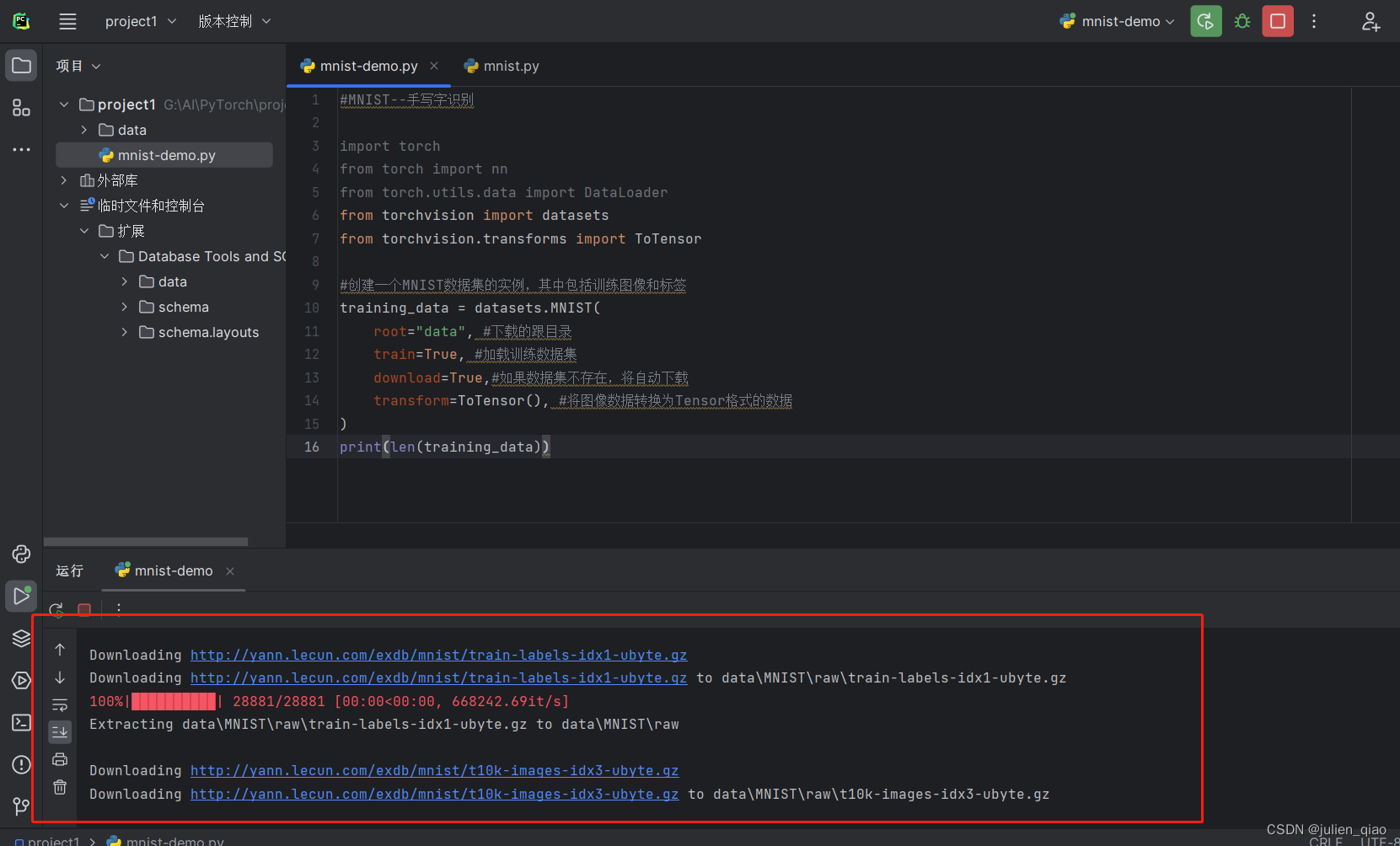Screen dimensions: 1400x846
Task: Open the project1 project dropdown
Action: tap(140, 21)
